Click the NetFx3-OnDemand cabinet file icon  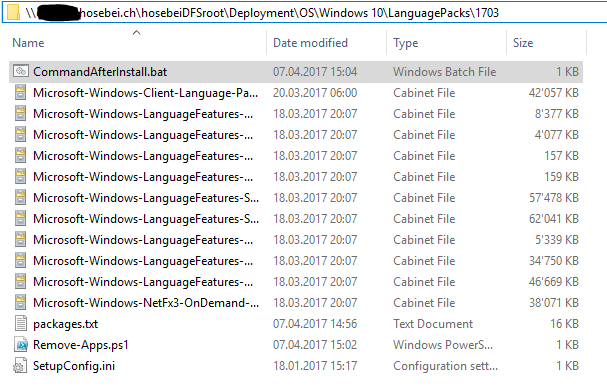[x=21, y=303]
